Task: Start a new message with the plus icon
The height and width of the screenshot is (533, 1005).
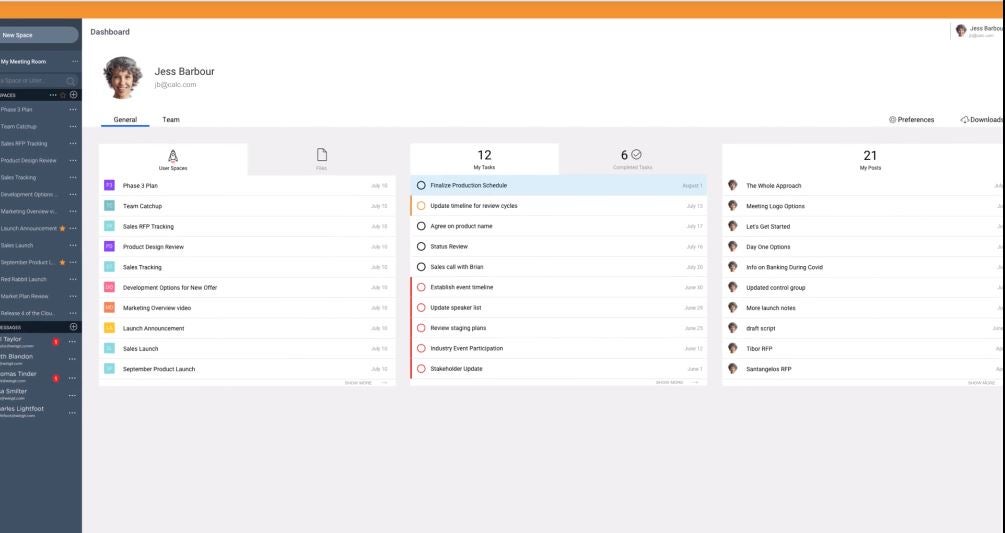Action: click(73, 327)
